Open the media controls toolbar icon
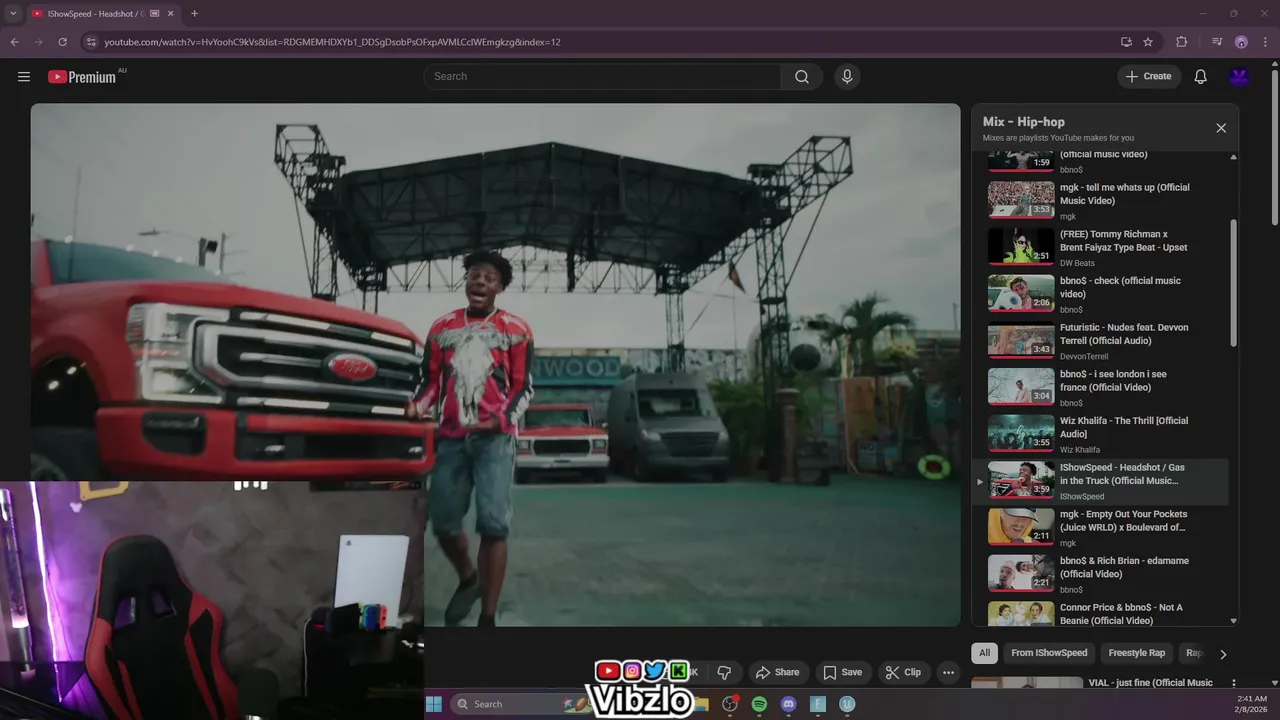 pyautogui.click(x=1216, y=42)
